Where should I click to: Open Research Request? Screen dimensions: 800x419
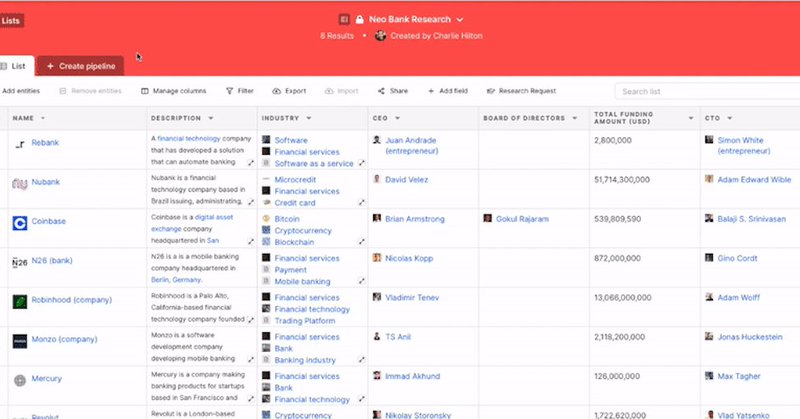point(521,91)
